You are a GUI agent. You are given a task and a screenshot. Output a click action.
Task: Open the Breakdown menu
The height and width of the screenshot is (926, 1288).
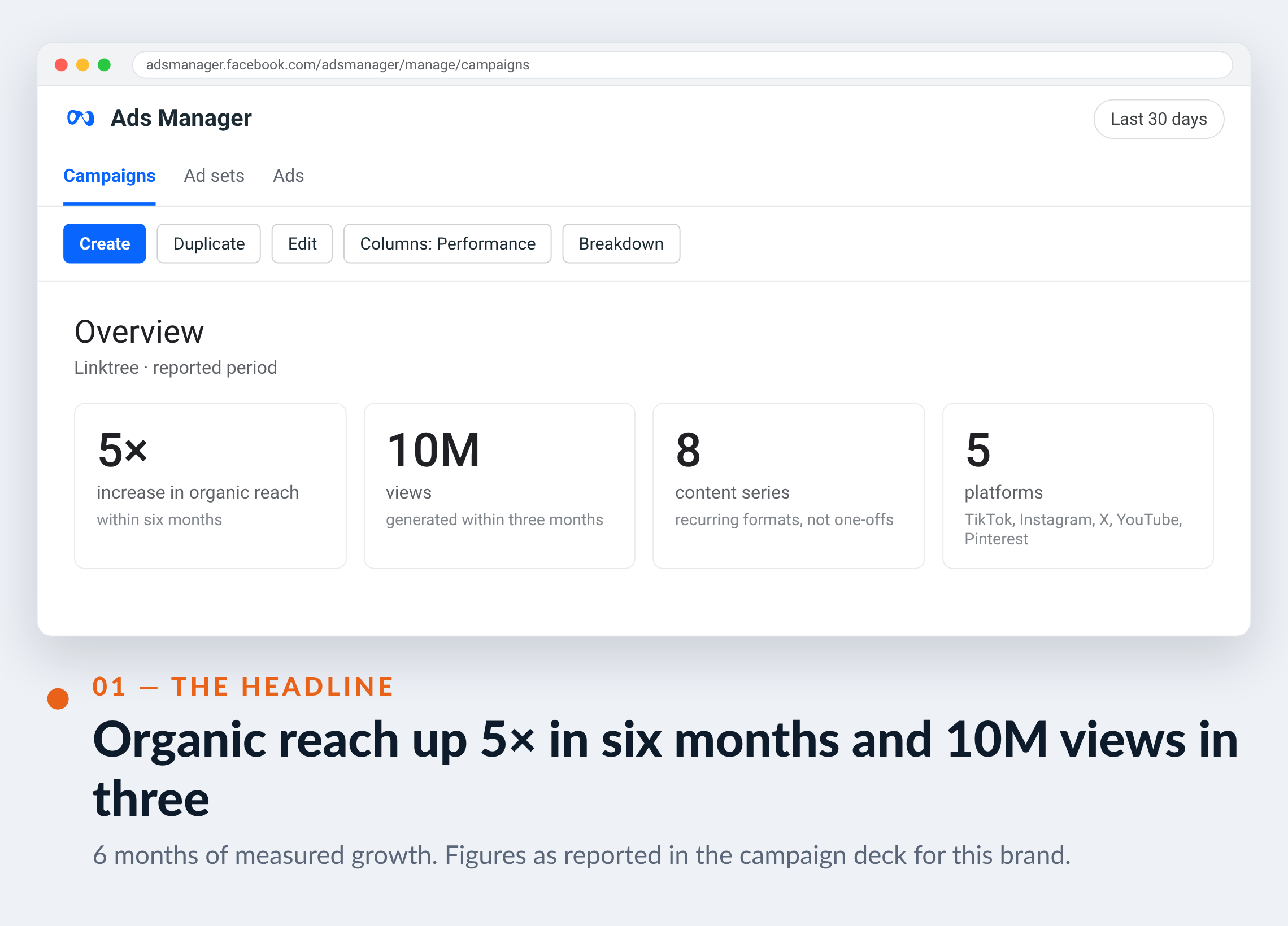tap(621, 243)
